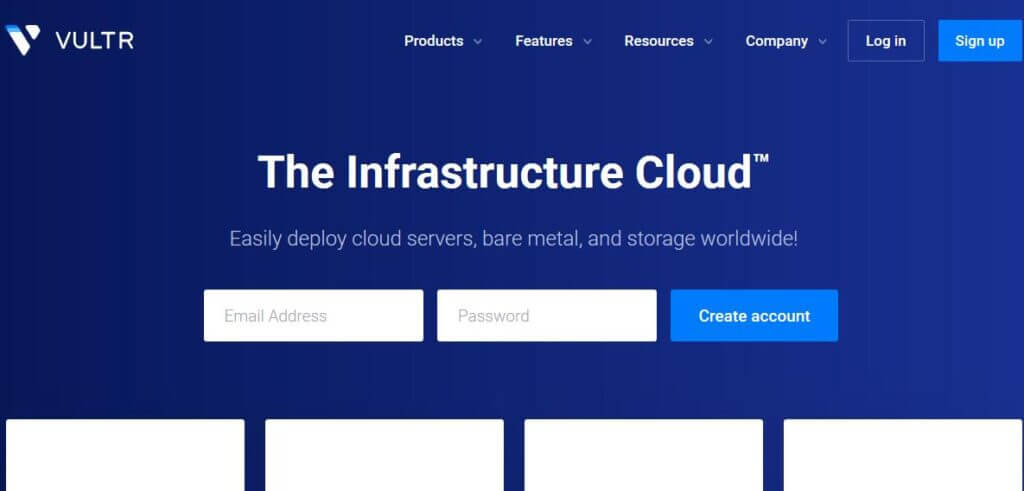The image size is (1024, 491).
Task: Select the first white card at the bottom
Action: (125, 455)
